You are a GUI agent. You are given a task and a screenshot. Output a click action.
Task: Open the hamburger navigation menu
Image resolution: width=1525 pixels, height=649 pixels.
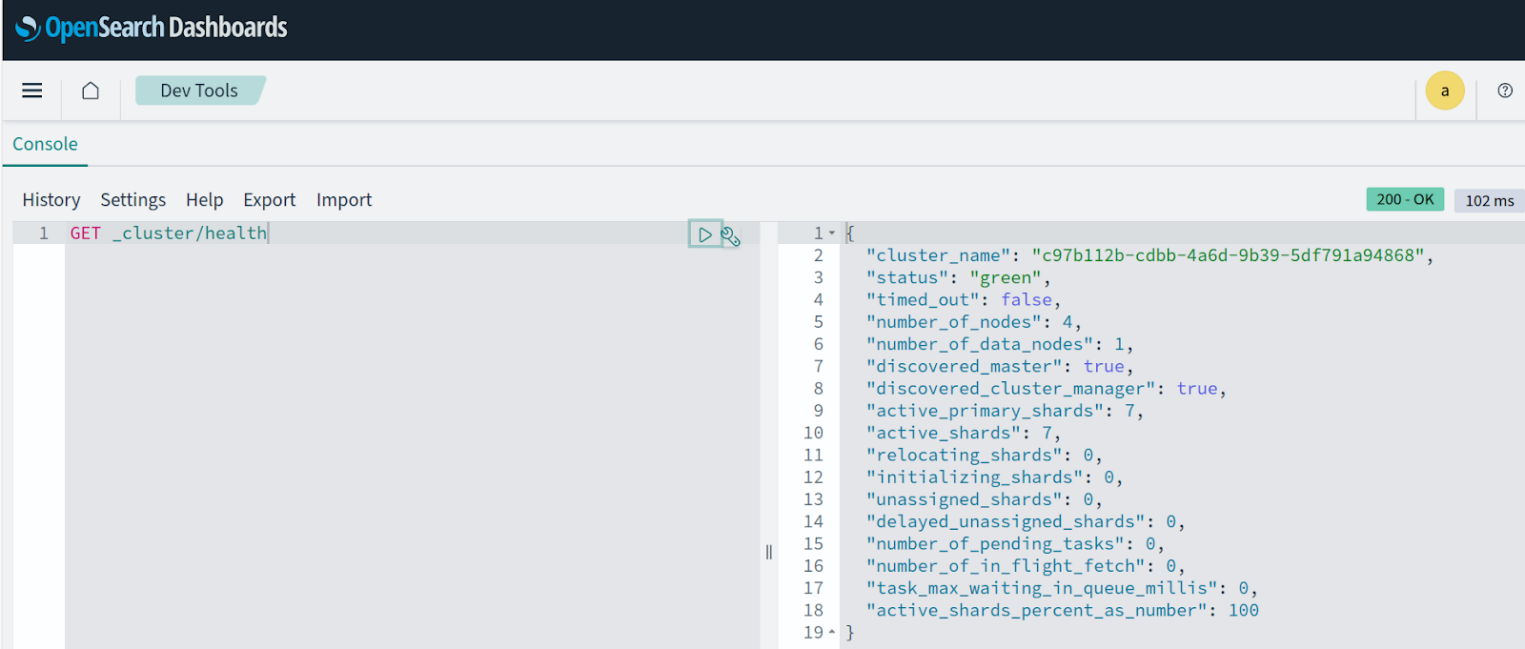click(x=32, y=91)
